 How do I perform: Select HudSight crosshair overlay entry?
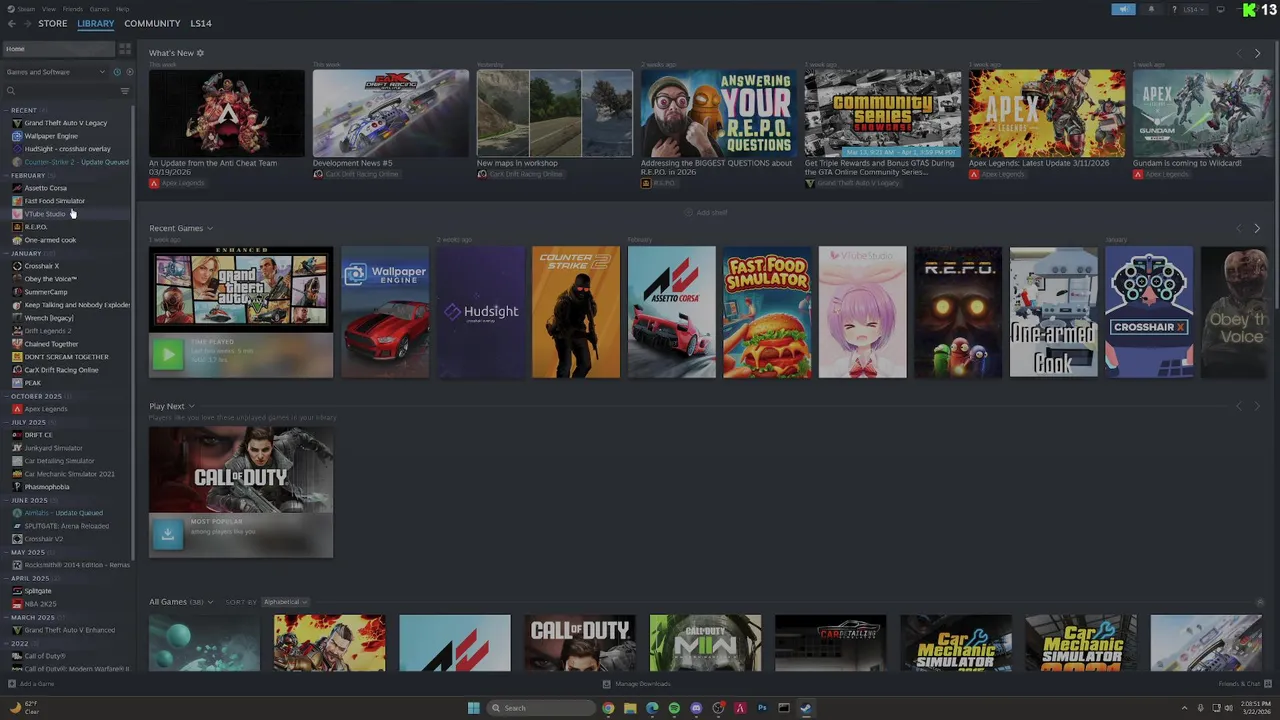(x=67, y=149)
